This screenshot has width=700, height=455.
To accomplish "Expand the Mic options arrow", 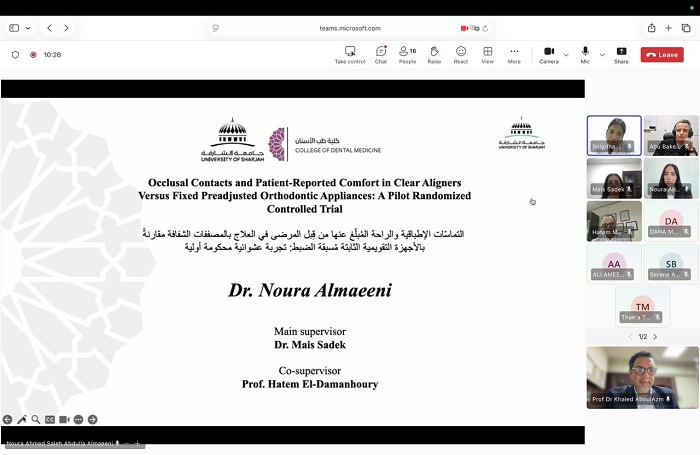I will (602, 55).
